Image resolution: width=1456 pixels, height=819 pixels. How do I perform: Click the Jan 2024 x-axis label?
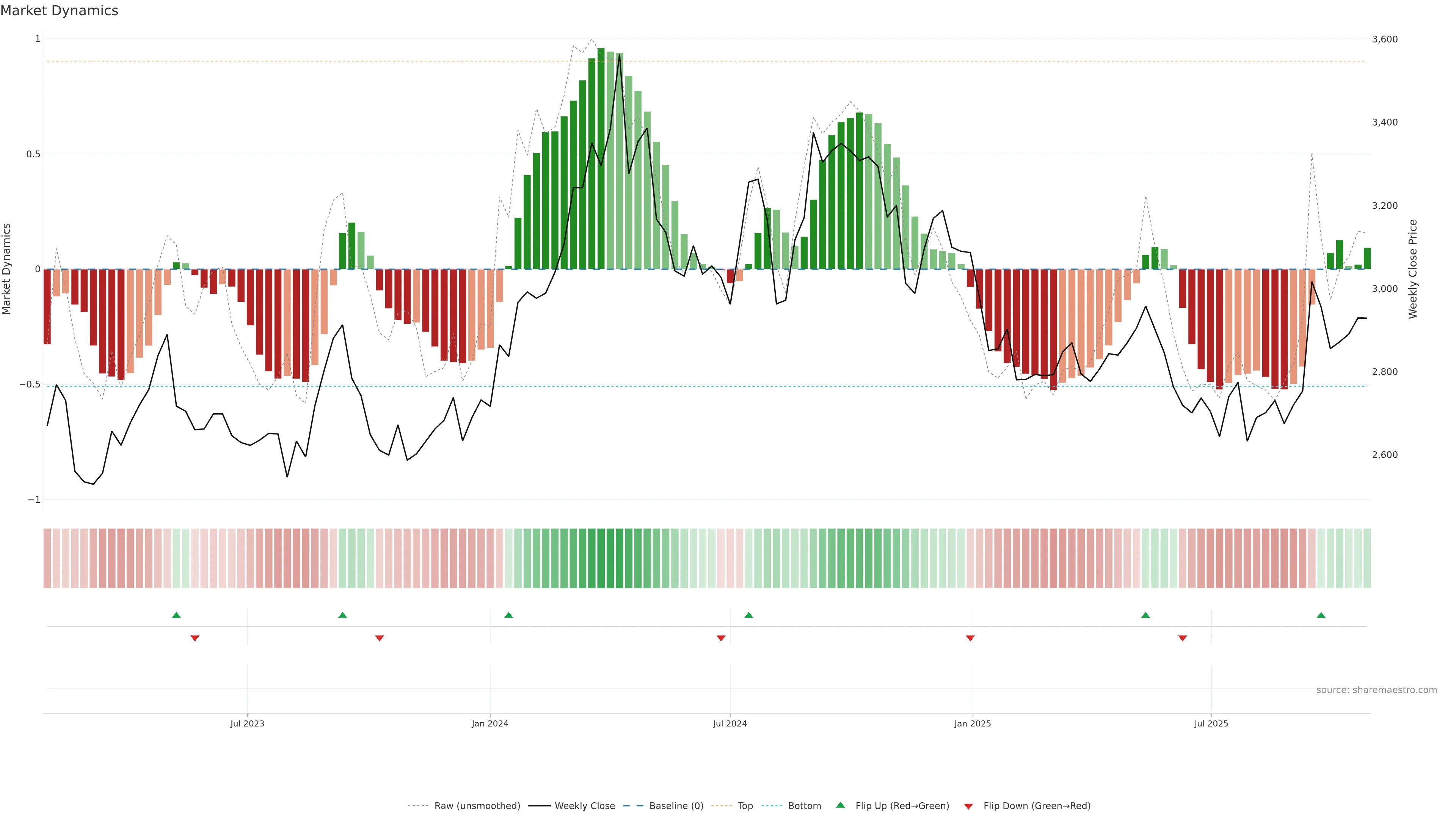490,723
